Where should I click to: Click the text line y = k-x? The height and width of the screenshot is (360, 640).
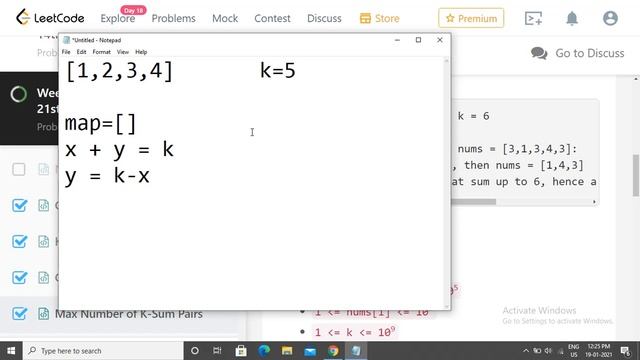pyautogui.click(x=107, y=176)
